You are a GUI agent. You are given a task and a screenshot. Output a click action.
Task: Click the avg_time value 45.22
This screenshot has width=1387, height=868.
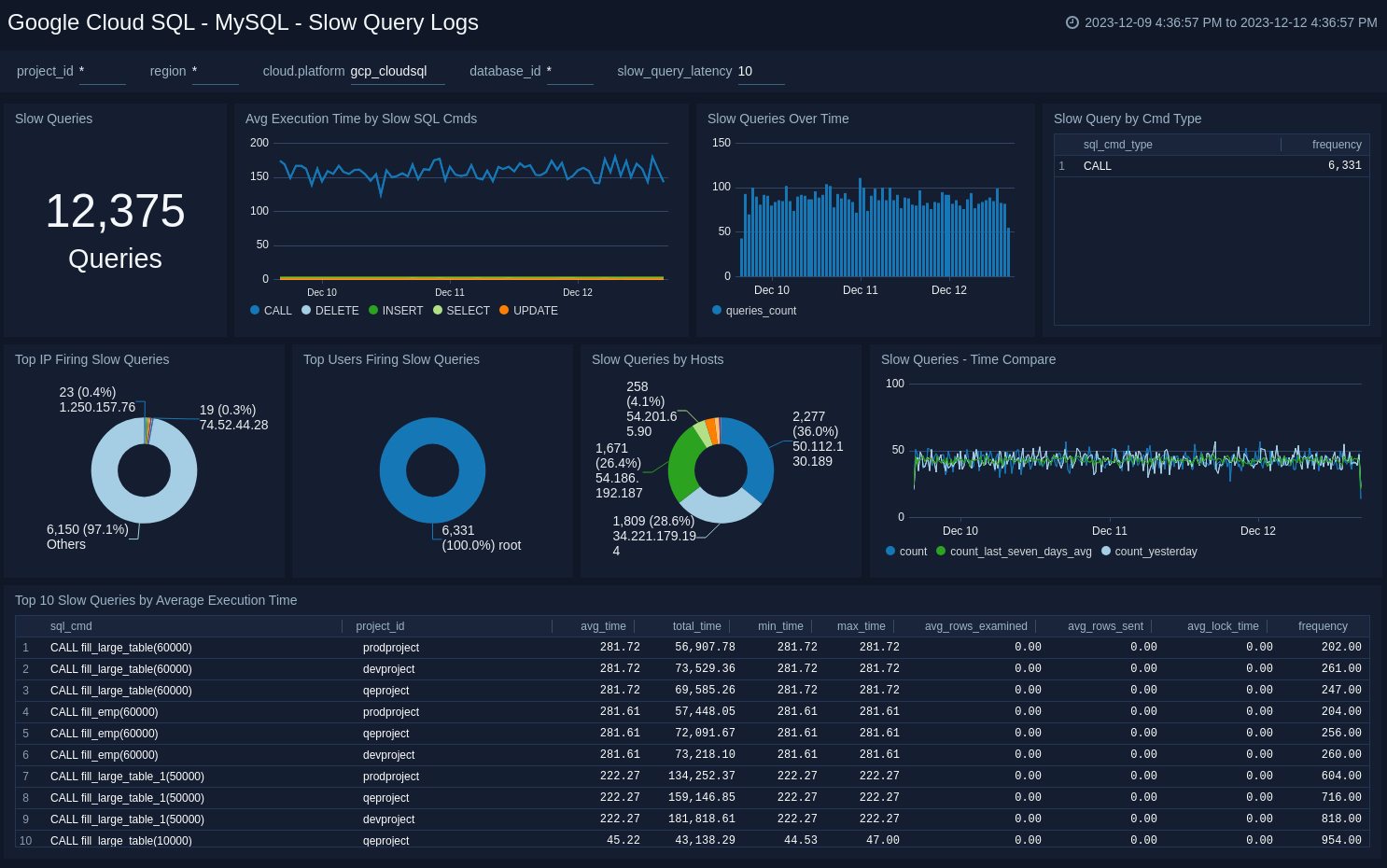click(623, 841)
